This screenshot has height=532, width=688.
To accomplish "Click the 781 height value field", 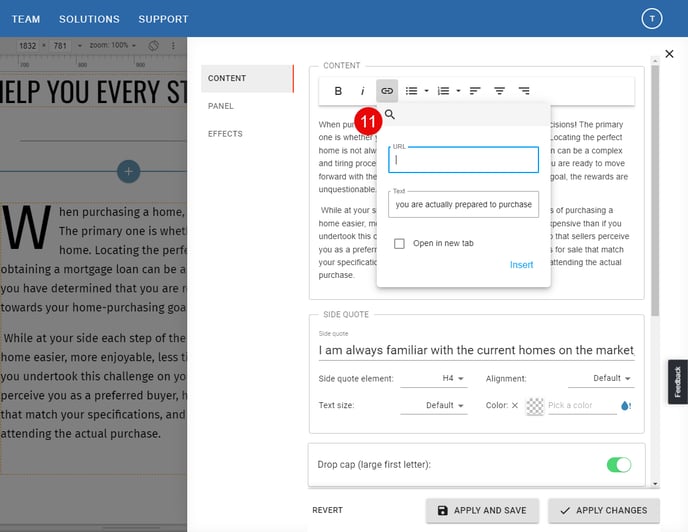I will (x=60, y=46).
